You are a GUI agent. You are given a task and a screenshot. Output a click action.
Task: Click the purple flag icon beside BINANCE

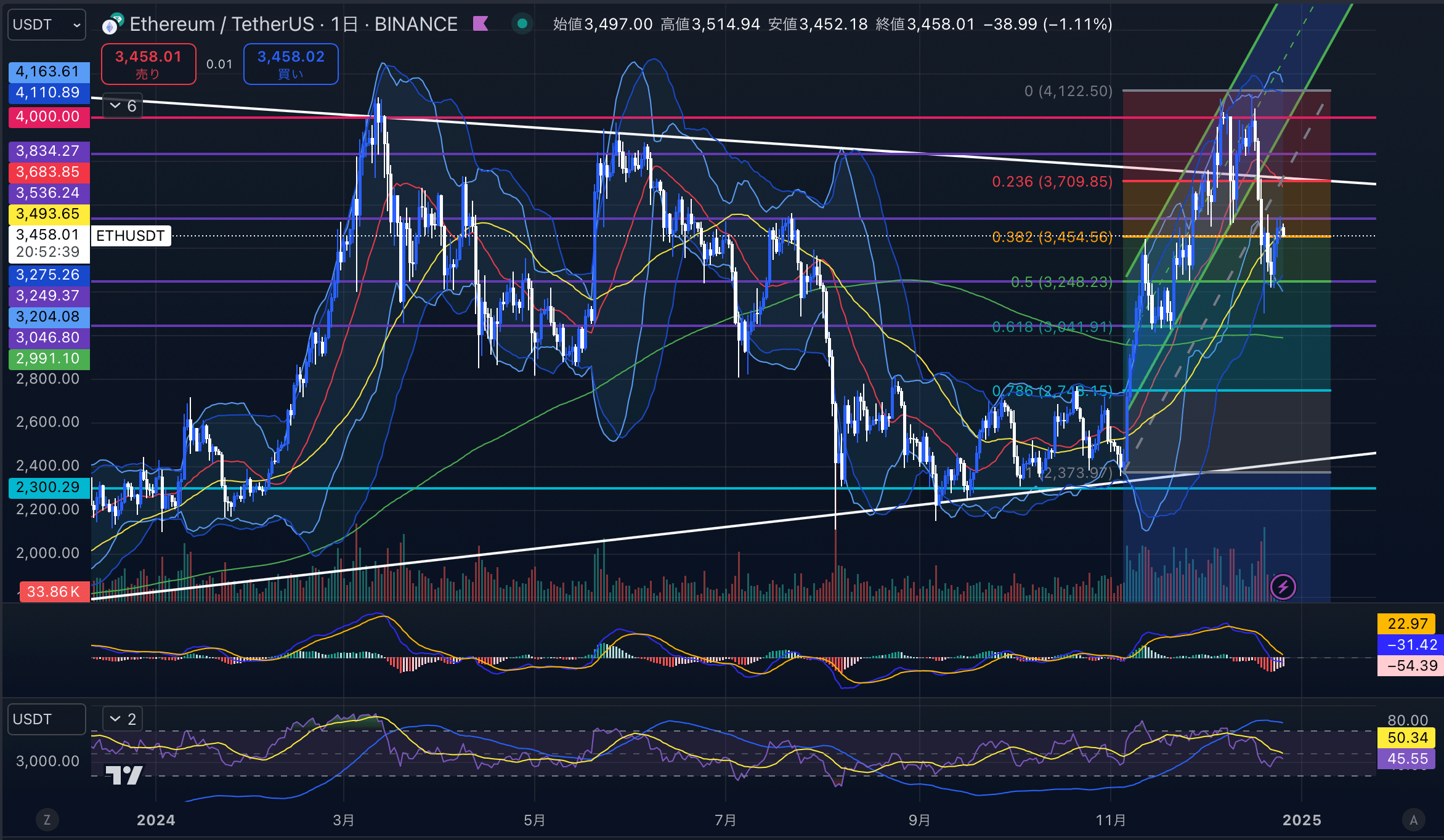pyautogui.click(x=481, y=24)
